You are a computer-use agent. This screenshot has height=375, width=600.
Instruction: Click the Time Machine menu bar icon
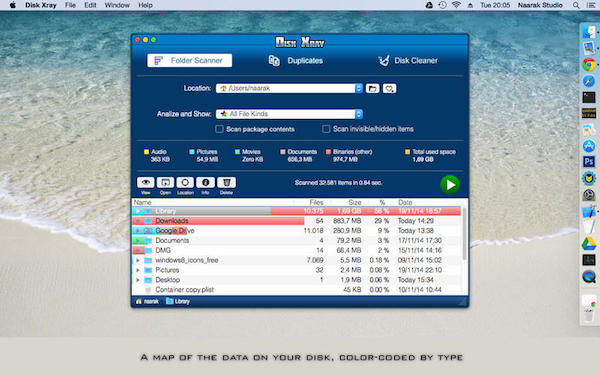[442, 5]
